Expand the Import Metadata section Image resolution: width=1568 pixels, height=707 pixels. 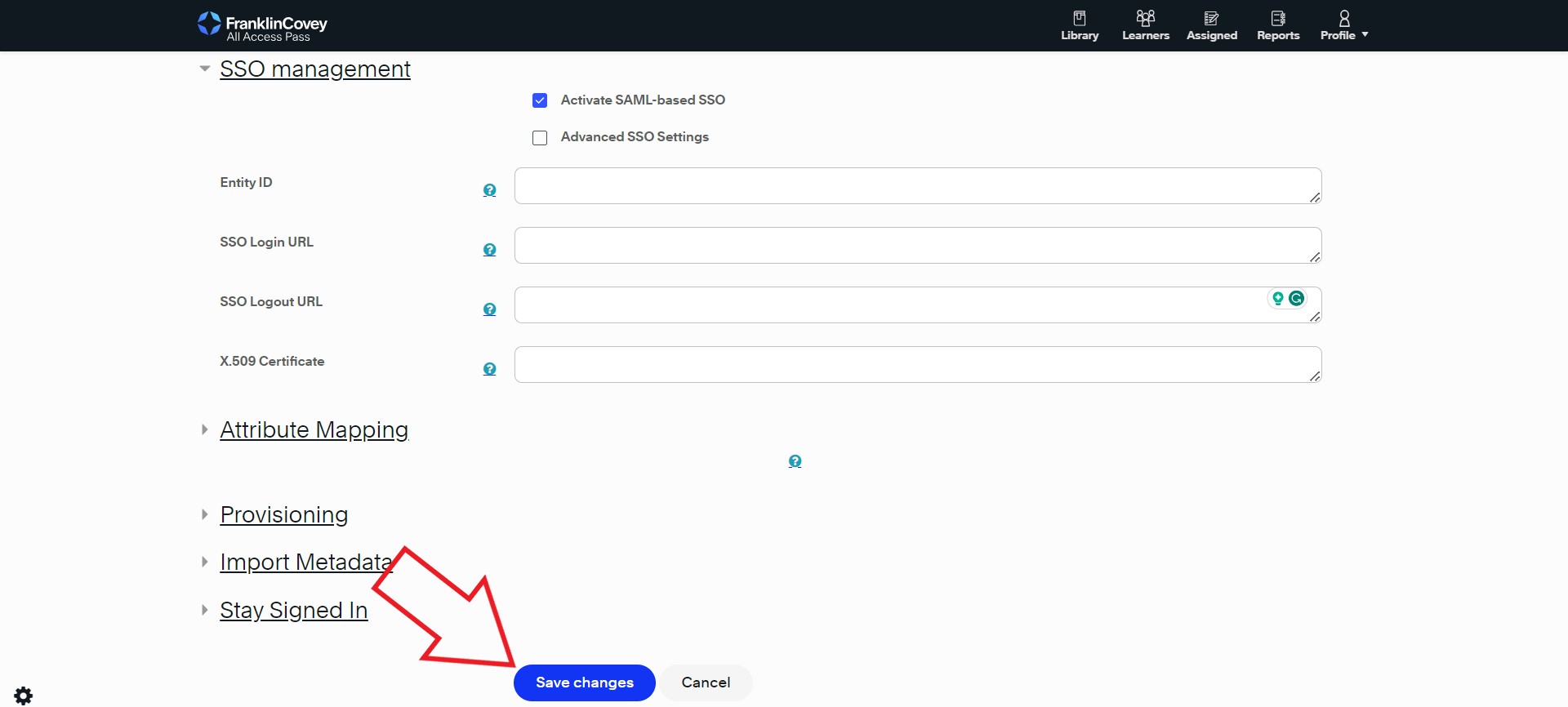click(x=305, y=562)
